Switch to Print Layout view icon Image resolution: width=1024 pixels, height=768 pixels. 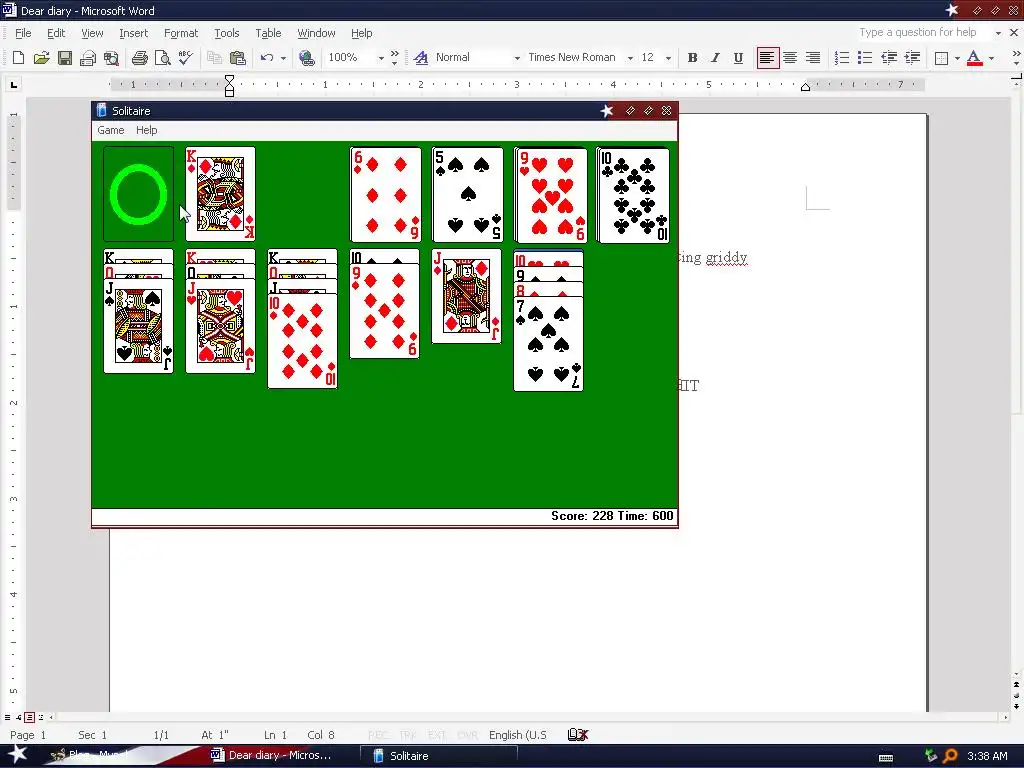pos(29,717)
